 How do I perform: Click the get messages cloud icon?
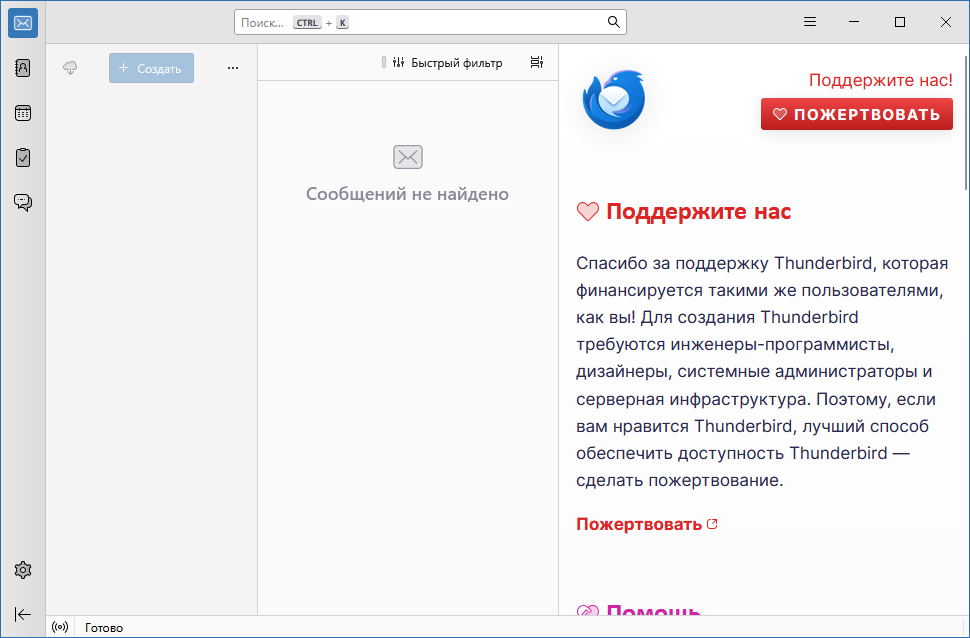(x=70, y=68)
